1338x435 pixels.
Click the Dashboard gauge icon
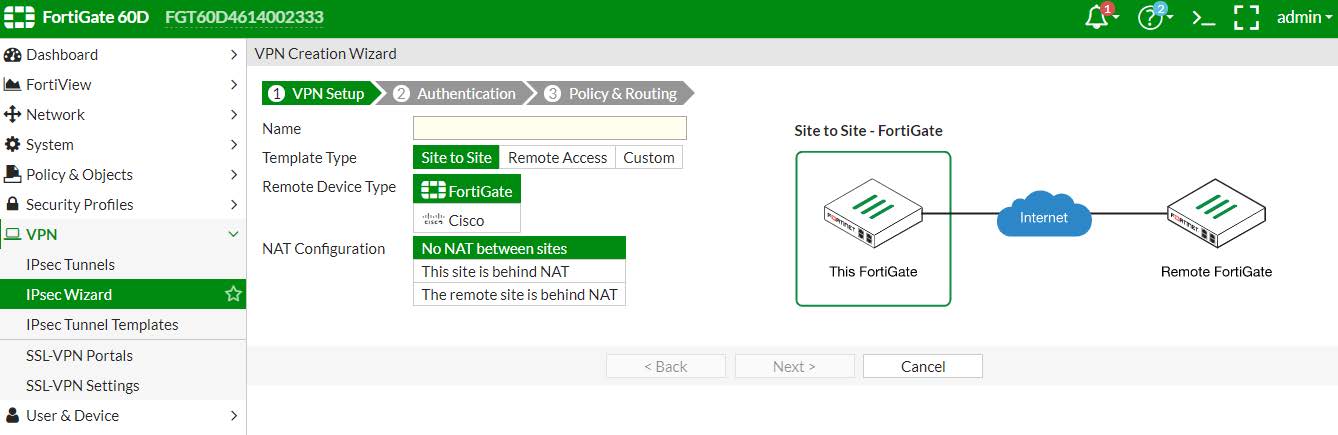tap(13, 54)
